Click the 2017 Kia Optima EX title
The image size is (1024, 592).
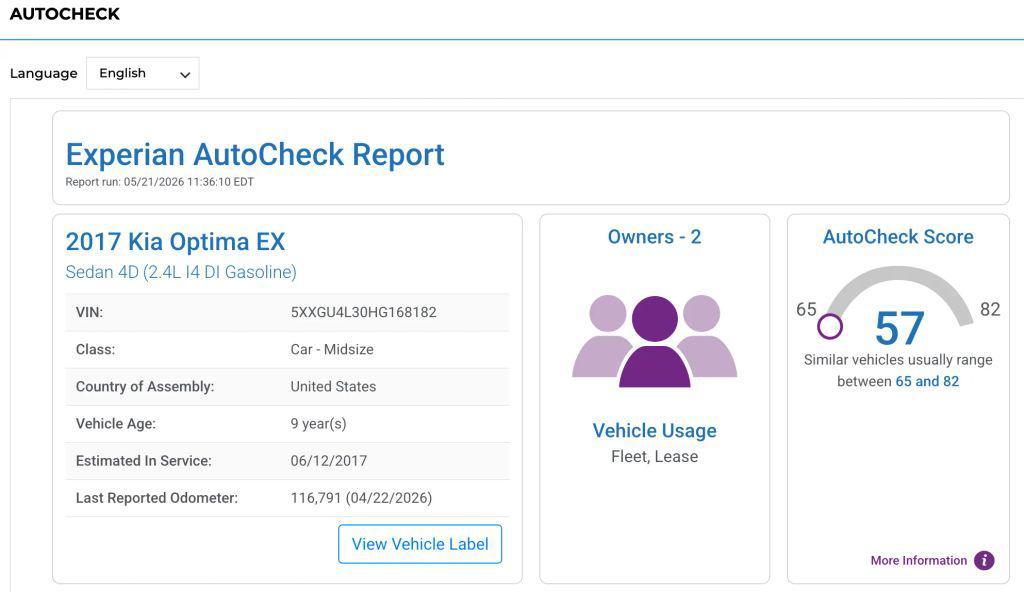tap(175, 242)
